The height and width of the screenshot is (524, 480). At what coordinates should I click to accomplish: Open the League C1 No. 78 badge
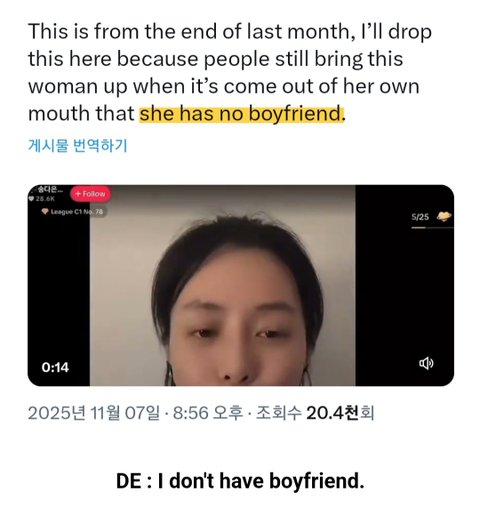point(74,212)
